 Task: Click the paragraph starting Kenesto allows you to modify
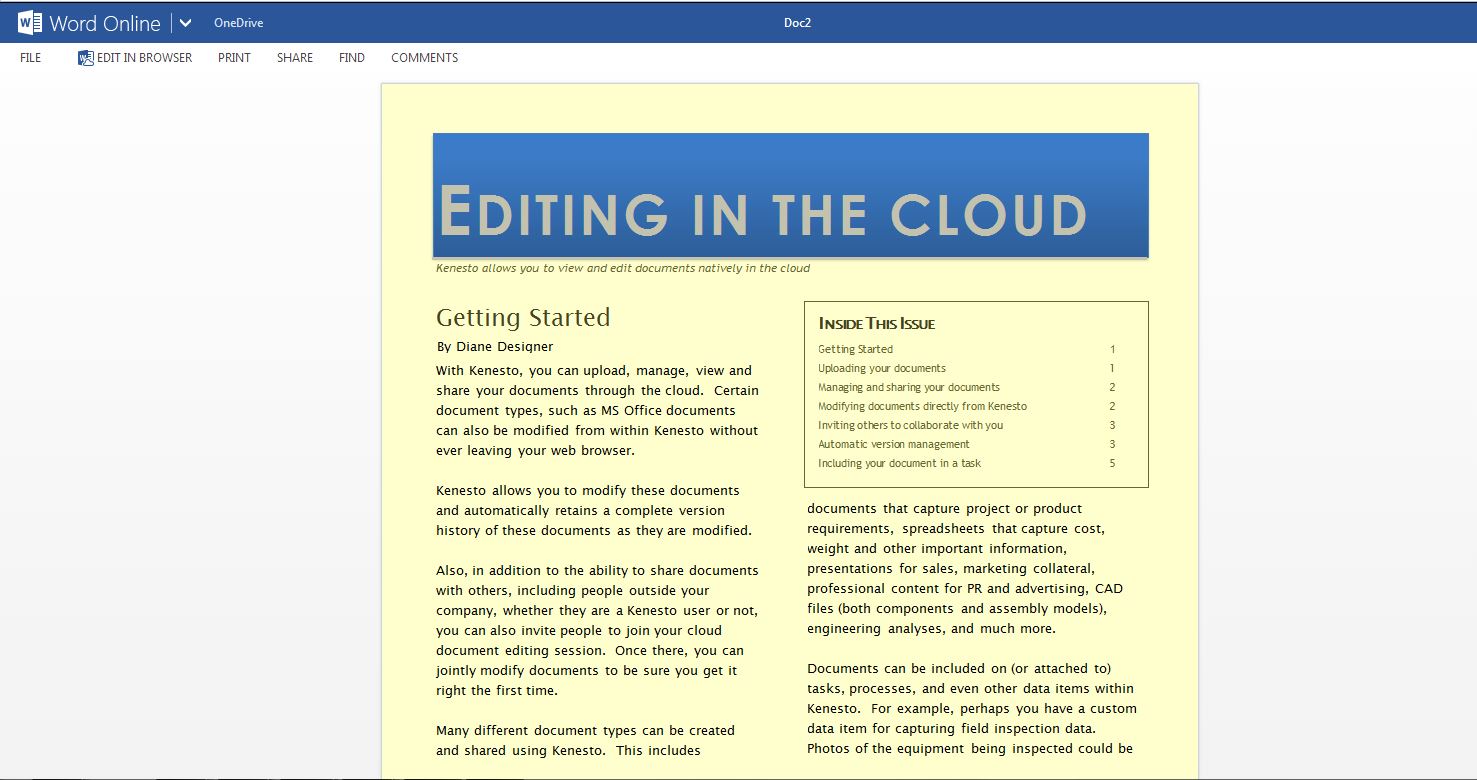point(594,510)
